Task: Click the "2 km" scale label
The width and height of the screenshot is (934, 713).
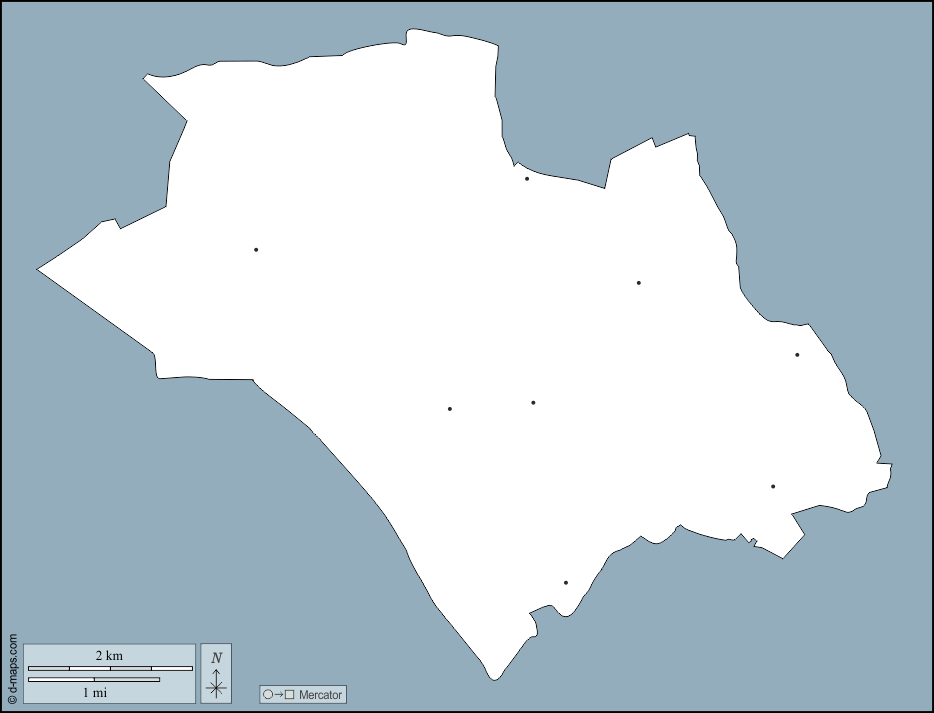Action: pos(109,656)
